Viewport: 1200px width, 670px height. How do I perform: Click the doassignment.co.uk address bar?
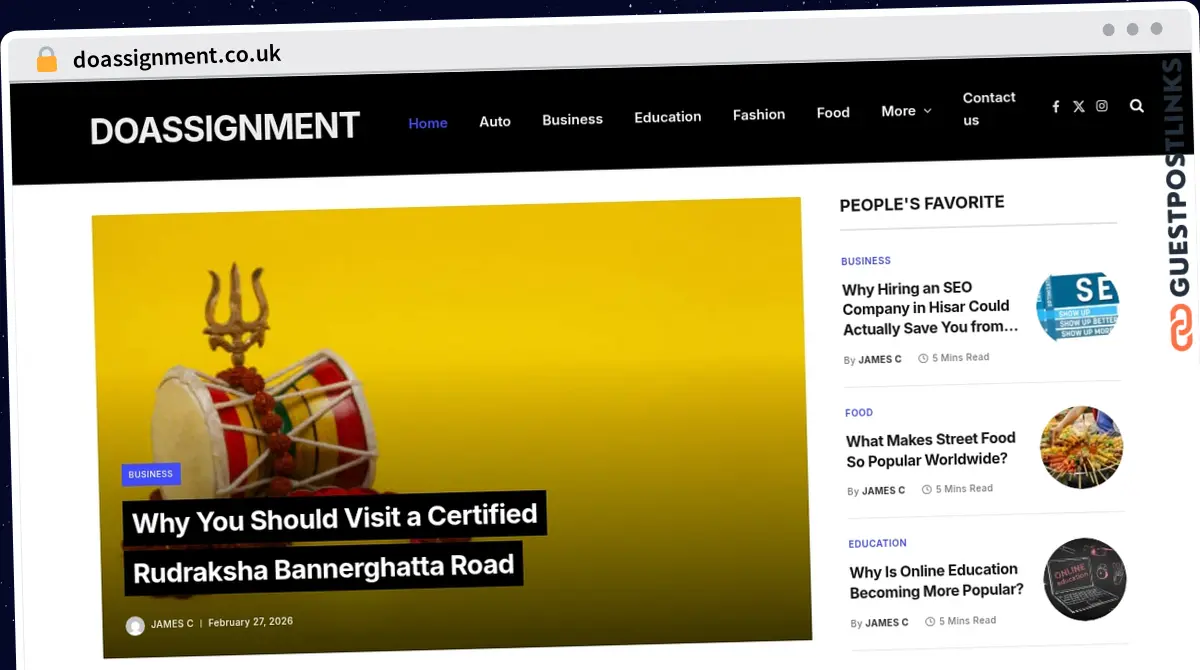pyautogui.click(x=177, y=57)
